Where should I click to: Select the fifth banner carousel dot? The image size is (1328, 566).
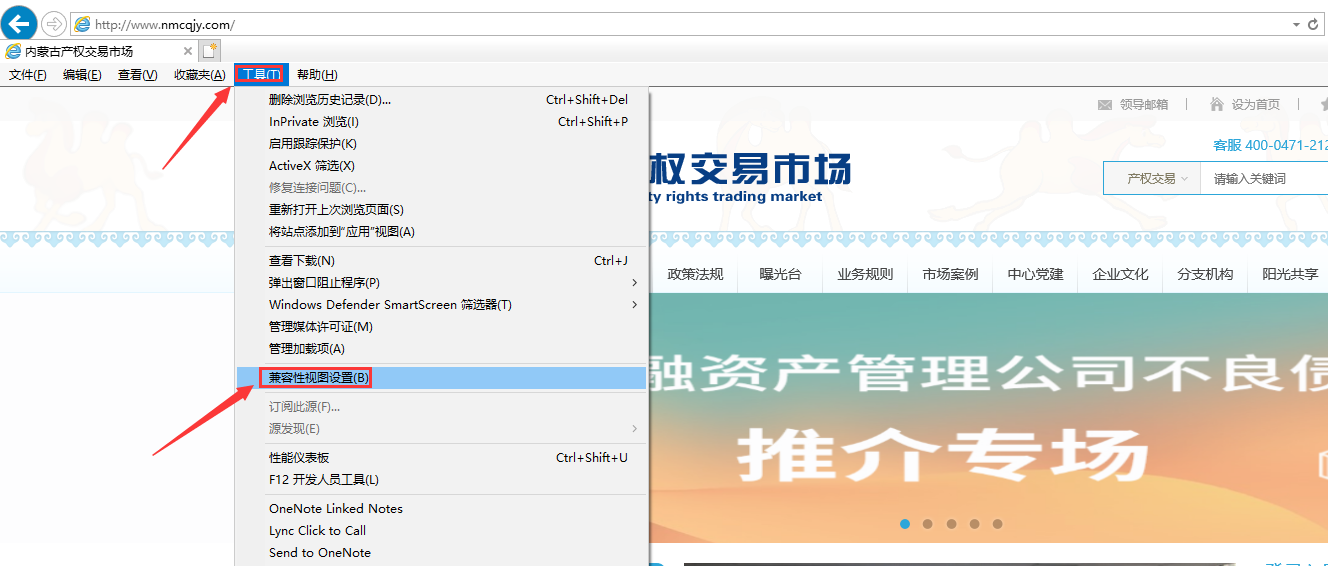(997, 523)
